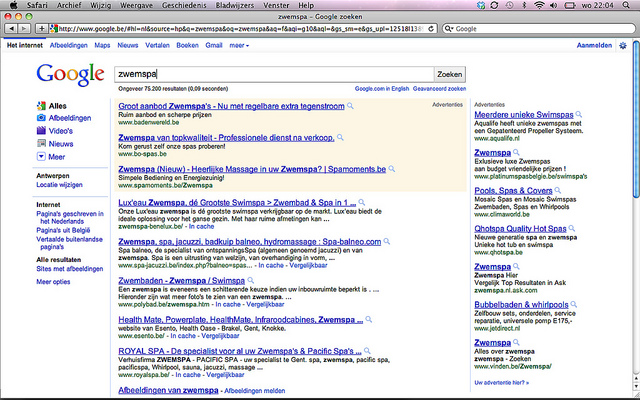The height and width of the screenshot is (400, 640).
Task: Click the scrollbar down arrow
Action: [x=636, y=387]
